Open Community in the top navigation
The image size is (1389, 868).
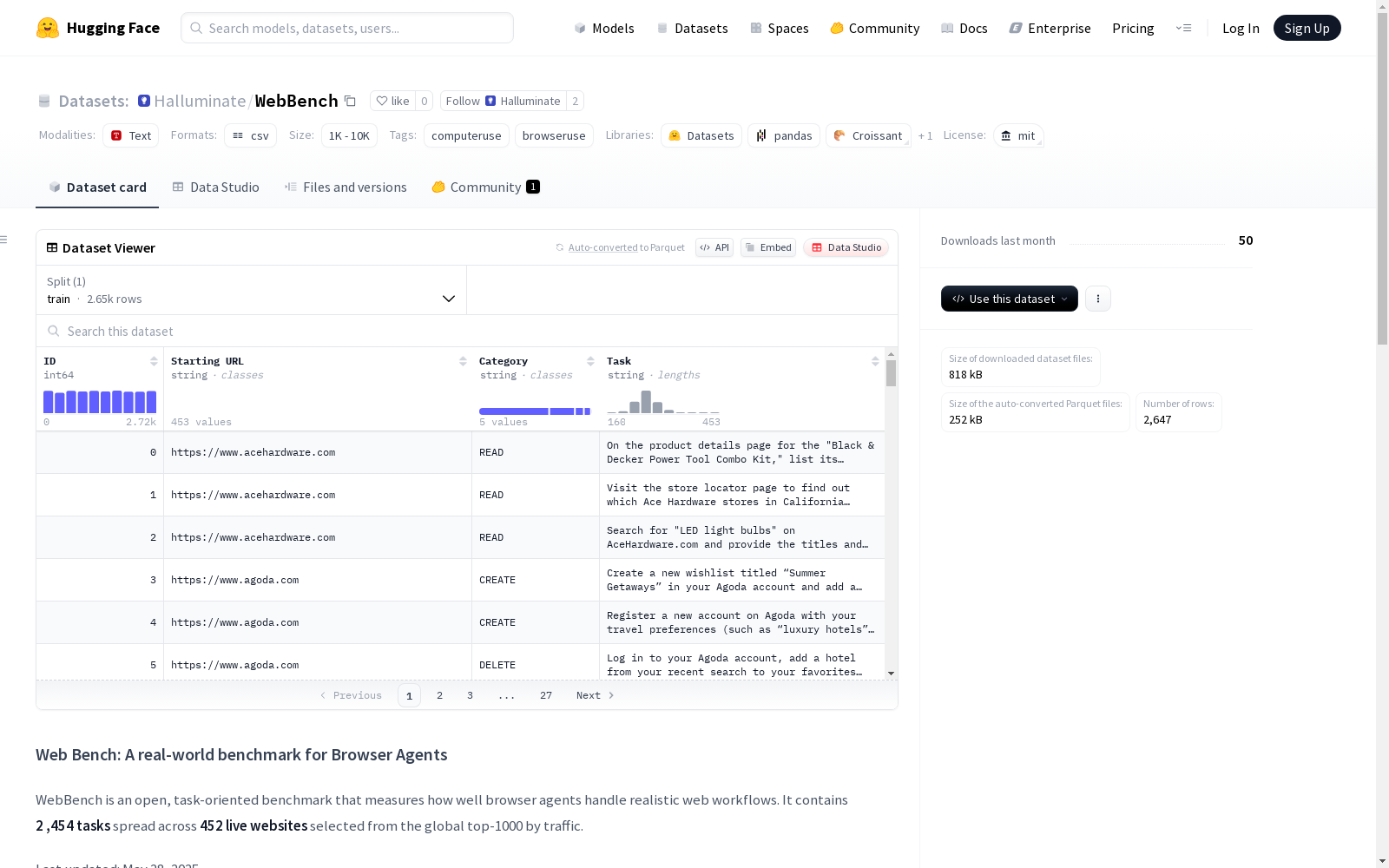pyautogui.click(x=874, y=28)
